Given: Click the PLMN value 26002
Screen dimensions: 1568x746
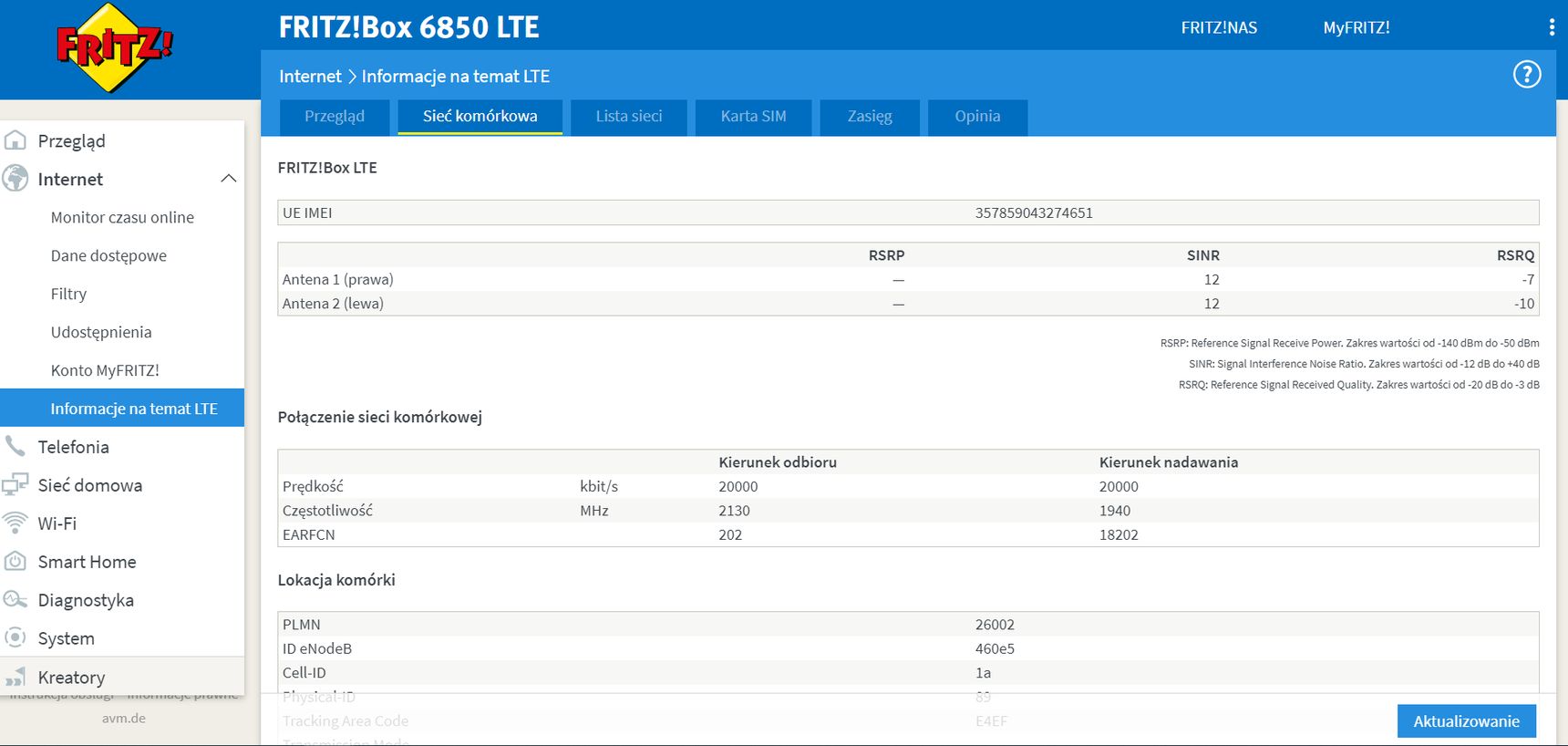Looking at the screenshot, I should [x=995, y=625].
